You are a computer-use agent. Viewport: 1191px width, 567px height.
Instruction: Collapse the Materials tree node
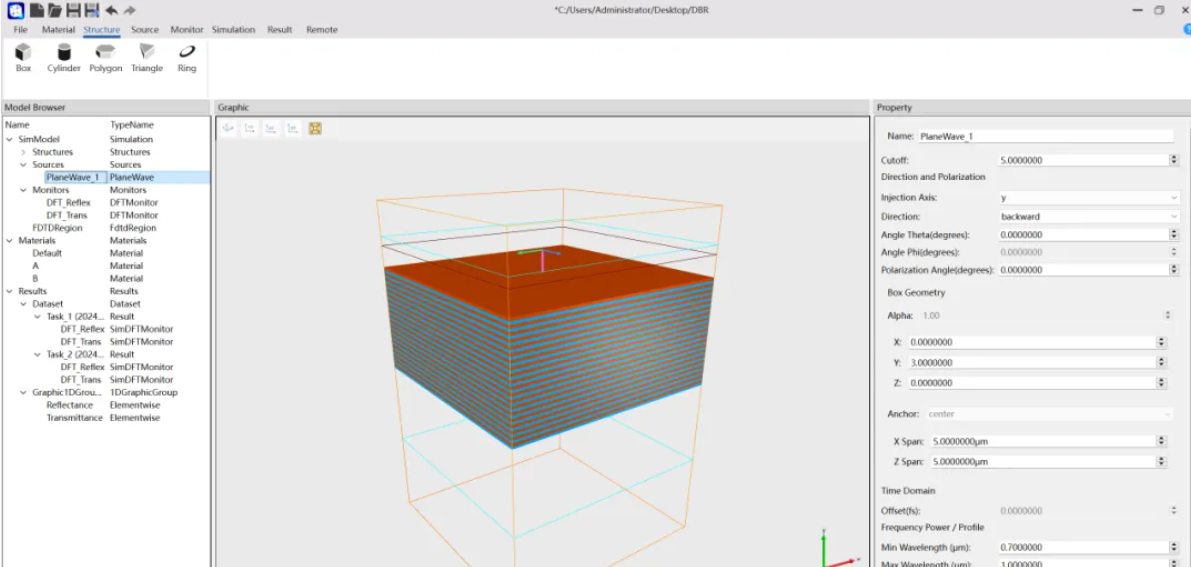pos(10,240)
